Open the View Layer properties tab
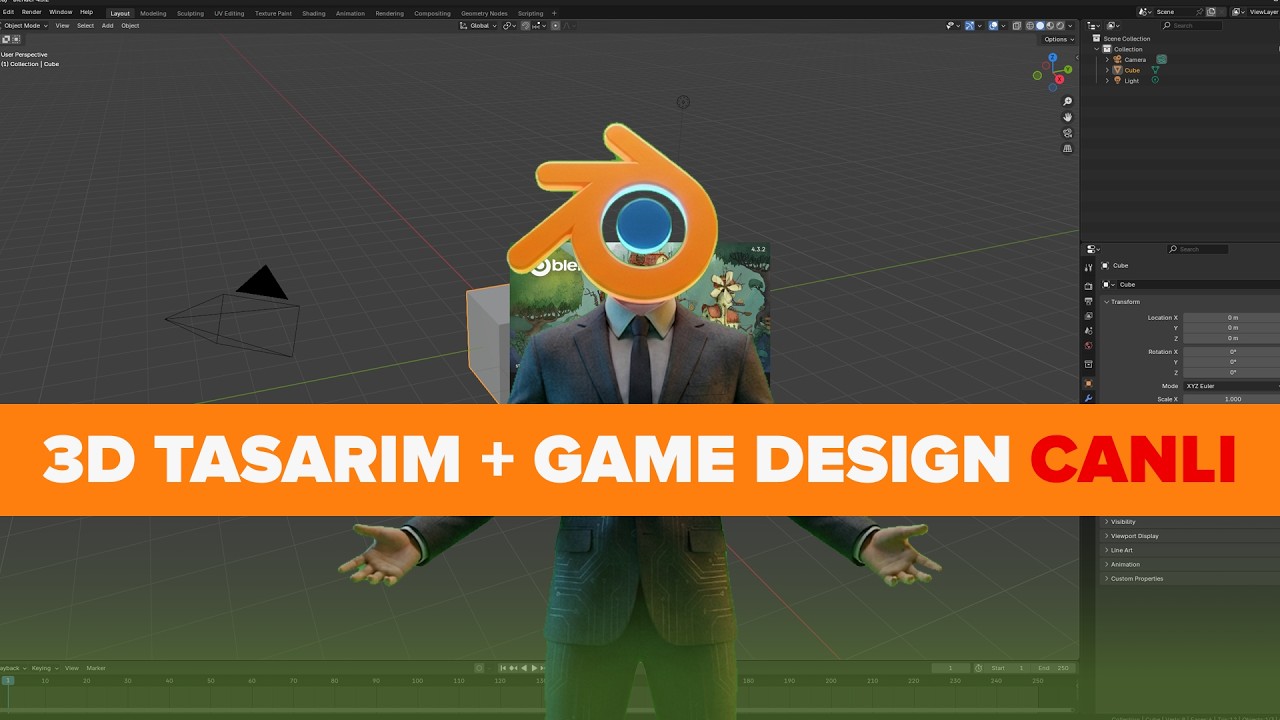1280x720 pixels. pyautogui.click(x=1088, y=315)
